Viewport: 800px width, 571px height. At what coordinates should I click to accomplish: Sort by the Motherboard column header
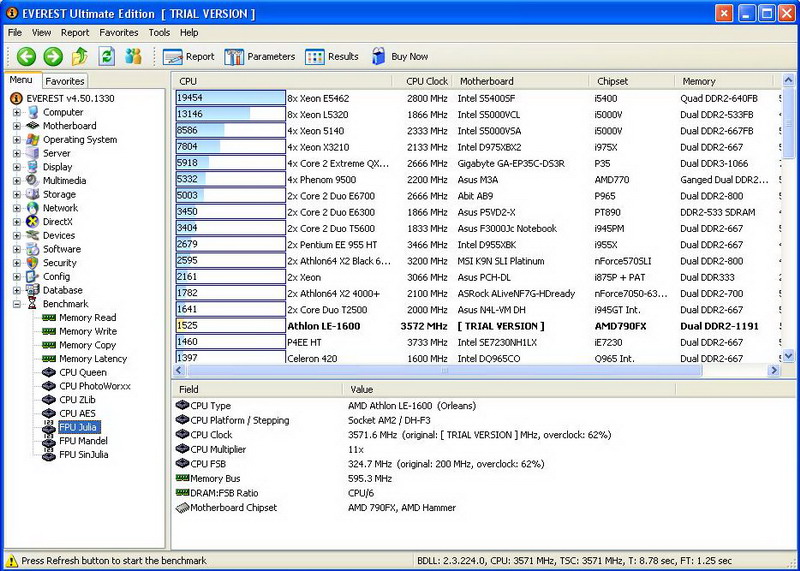(x=520, y=81)
